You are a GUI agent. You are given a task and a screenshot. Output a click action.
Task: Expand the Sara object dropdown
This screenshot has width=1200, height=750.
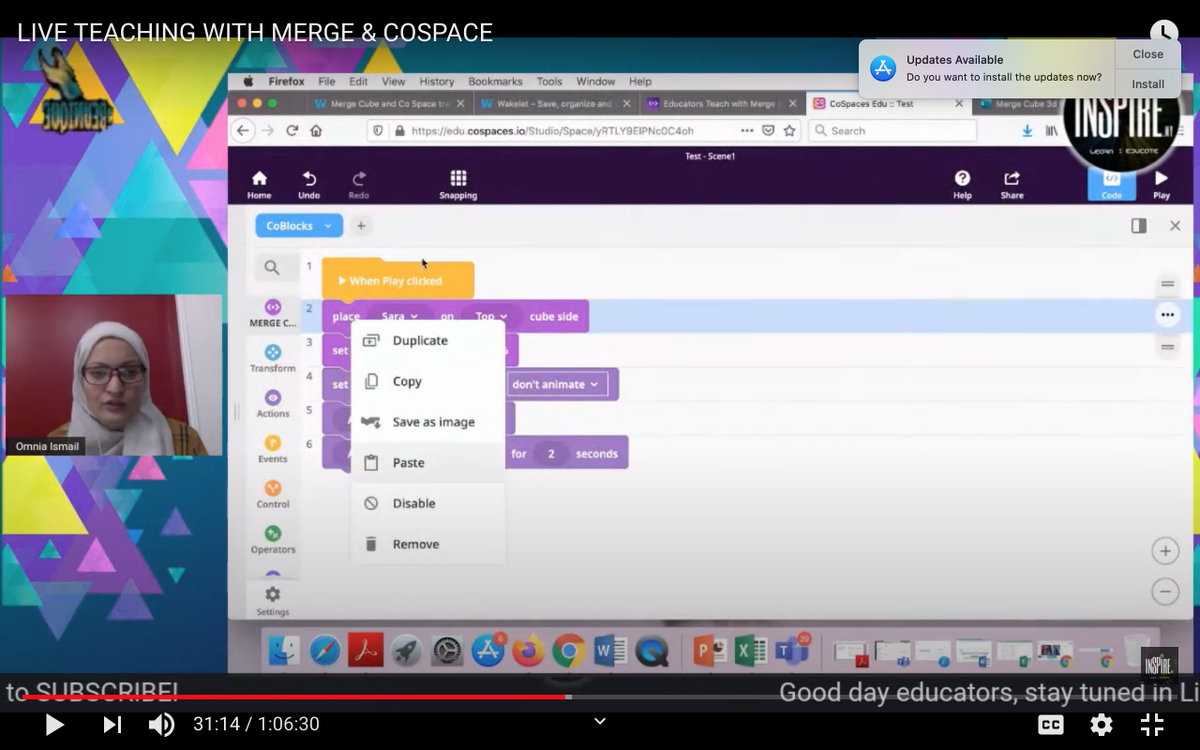coord(399,316)
